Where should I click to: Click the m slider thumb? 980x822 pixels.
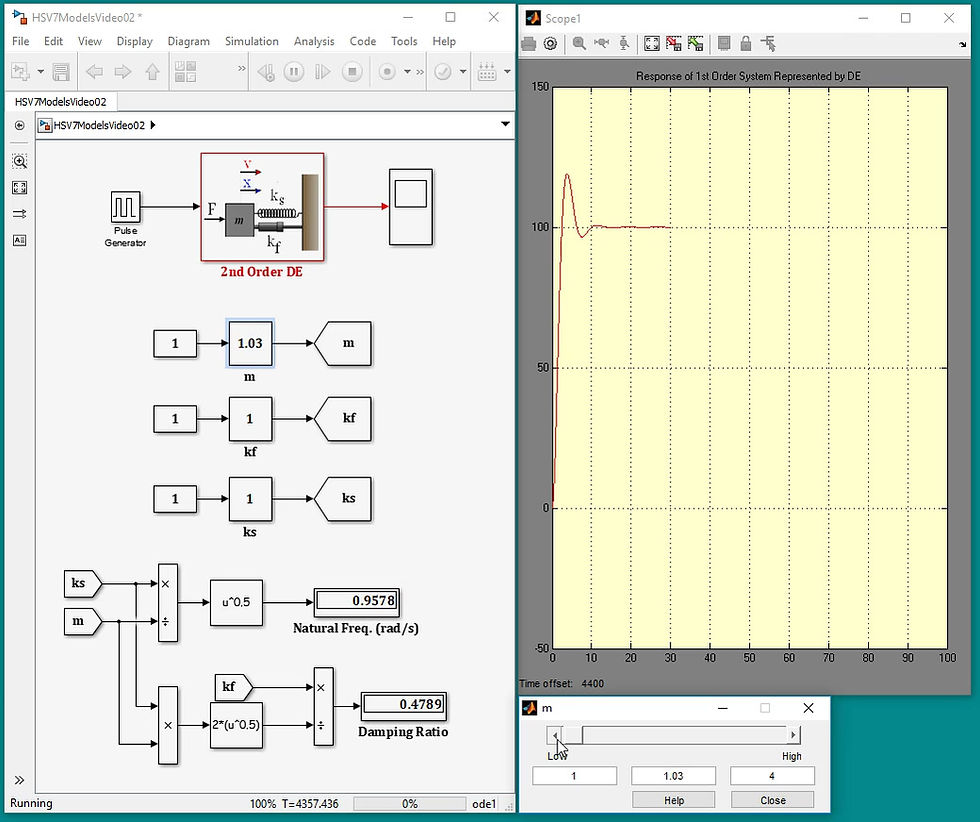[571, 734]
